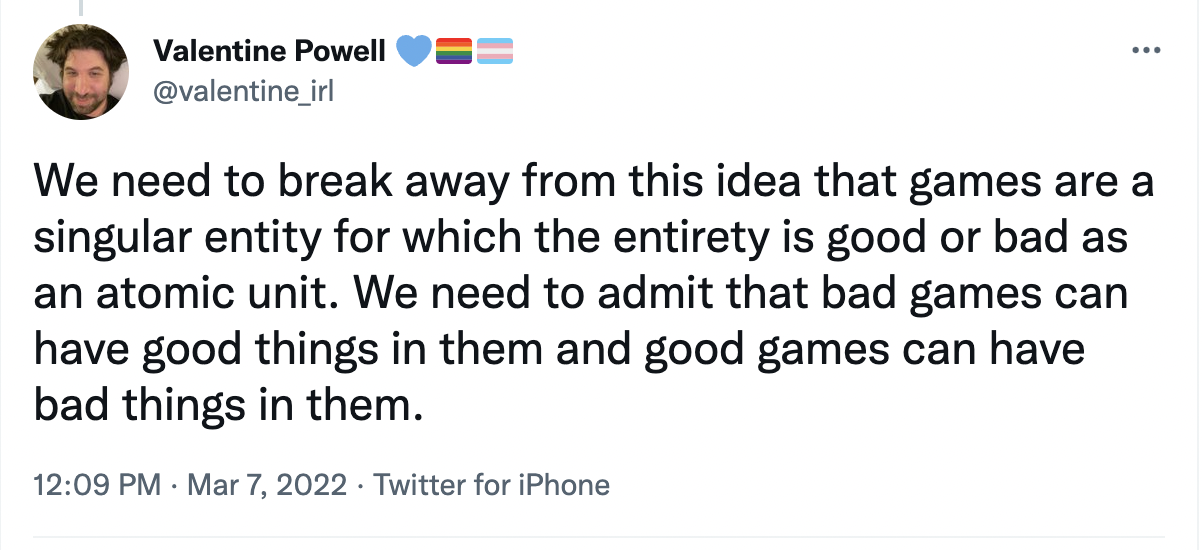Viewport: 1202px width, 550px height.
Task: Click the @valentine_irl handle
Action: coord(243,92)
